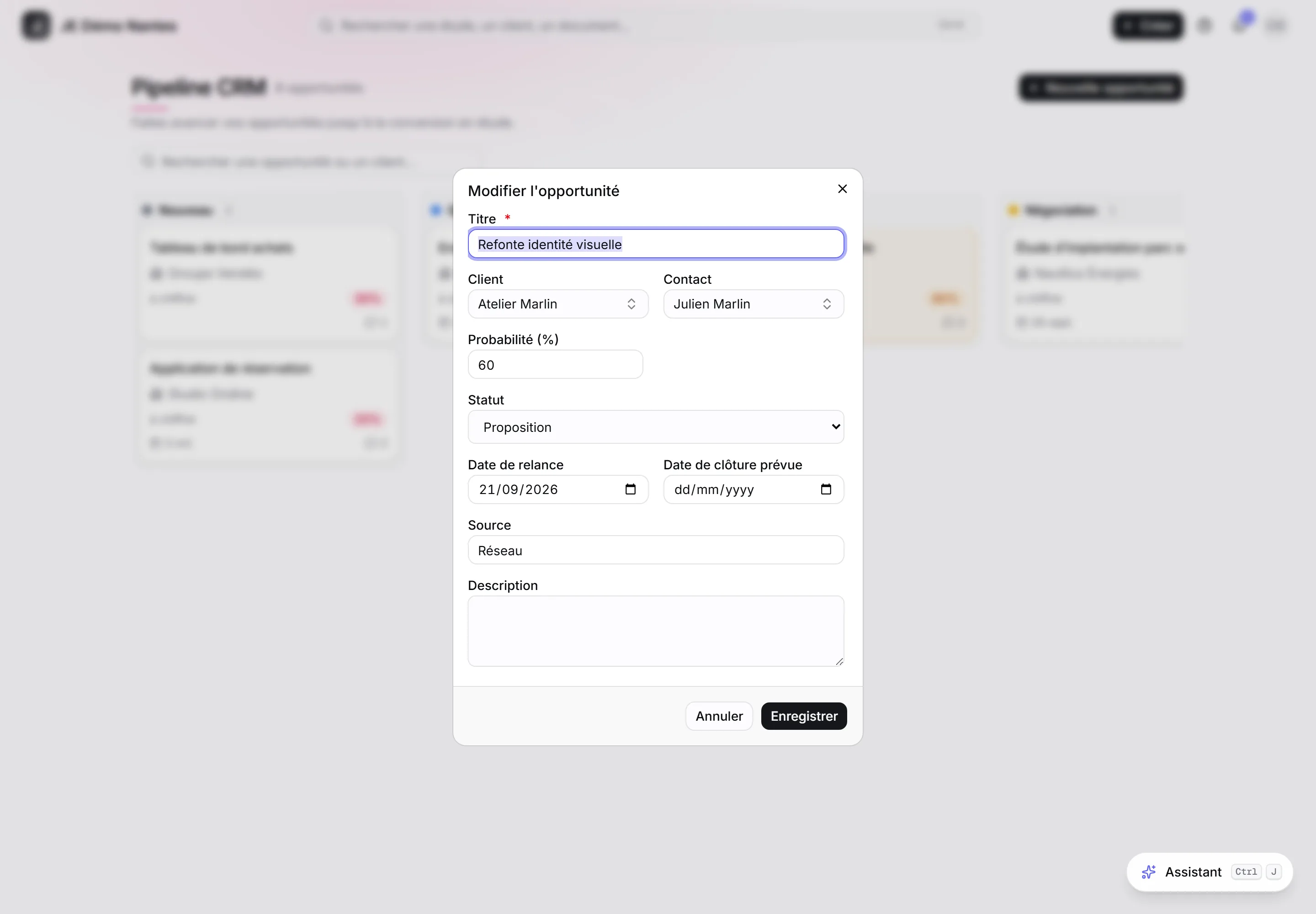Select the Source field containing Réseau
The image size is (1316, 914).
(x=656, y=550)
